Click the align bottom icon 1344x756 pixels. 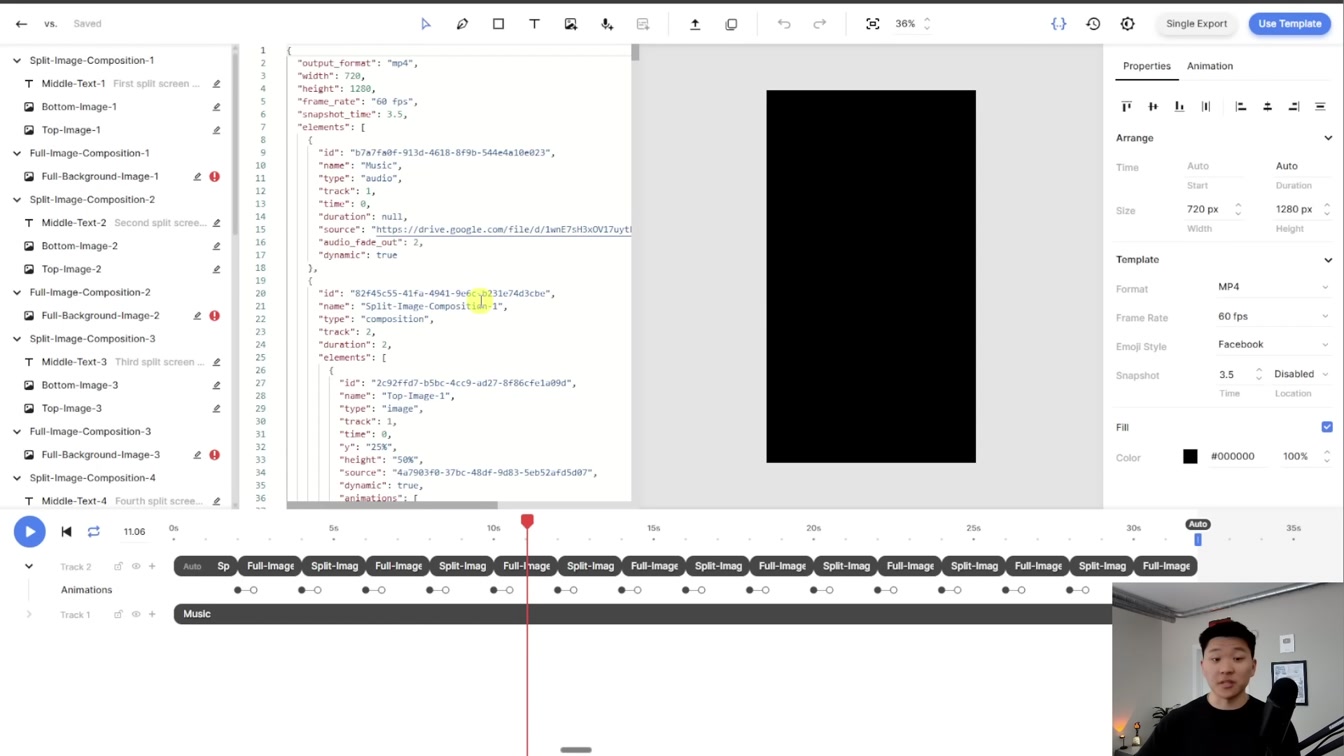pyautogui.click(x=1180, y=107)
